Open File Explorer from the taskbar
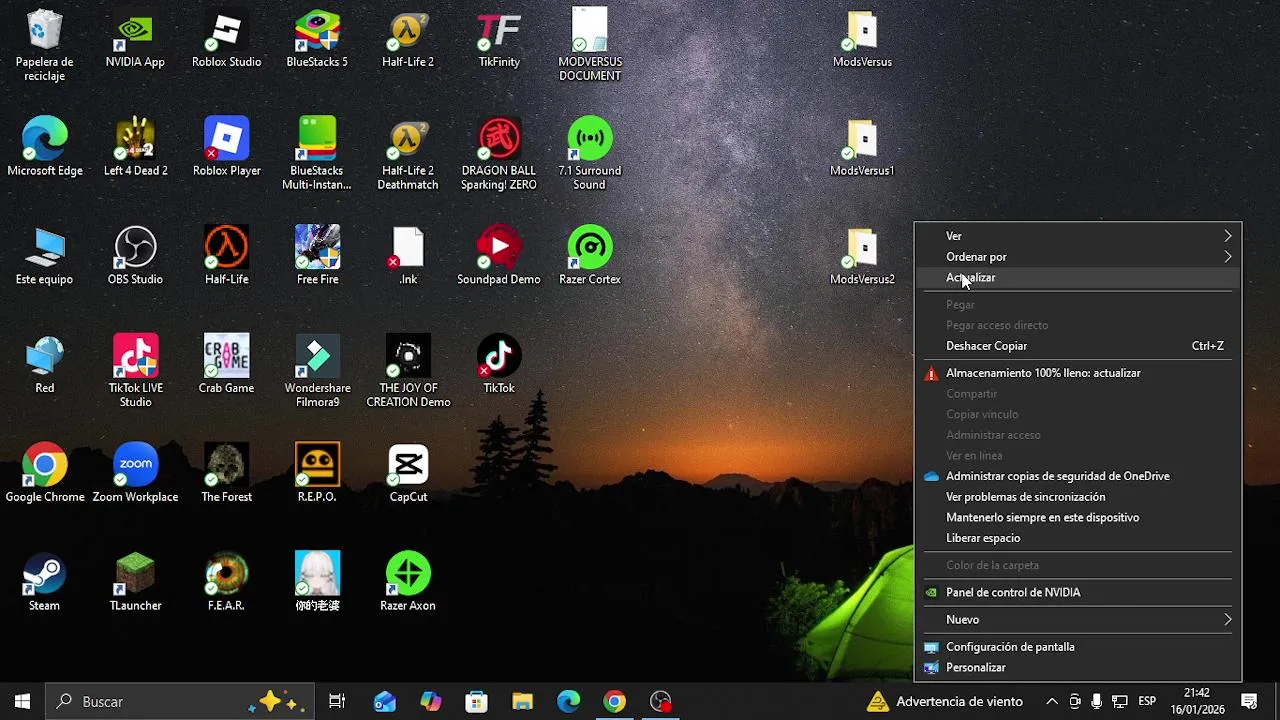This screenshot has width=1280, height=720. click(523, 702)
